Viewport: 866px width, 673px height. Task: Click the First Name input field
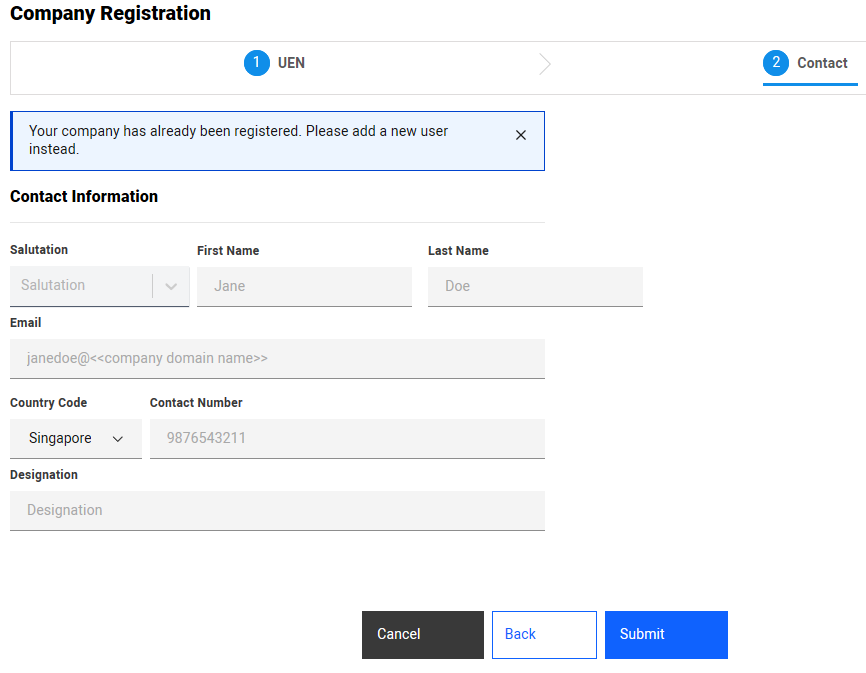(x=304, y=287)
